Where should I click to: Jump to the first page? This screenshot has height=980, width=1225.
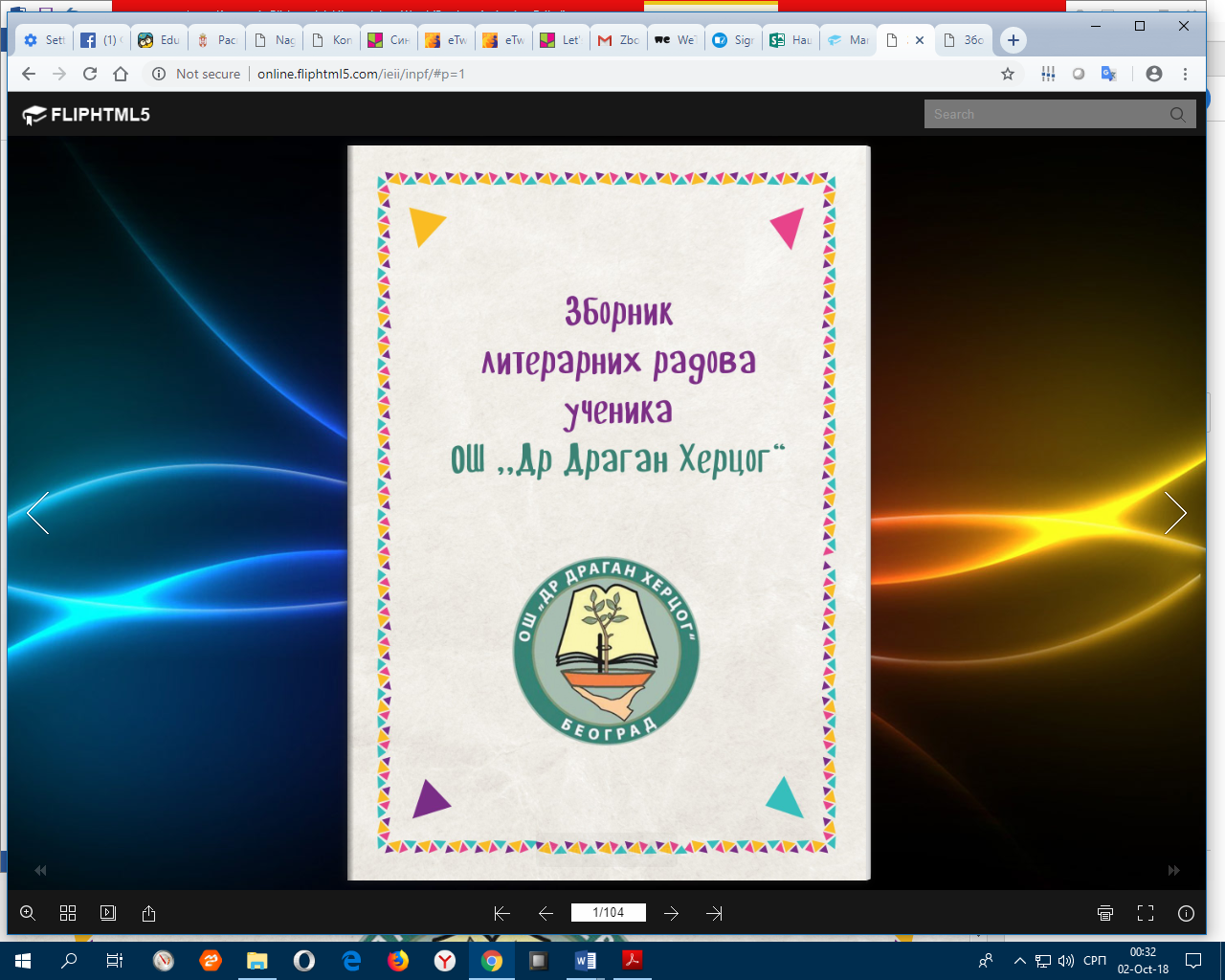pos(501,913)
